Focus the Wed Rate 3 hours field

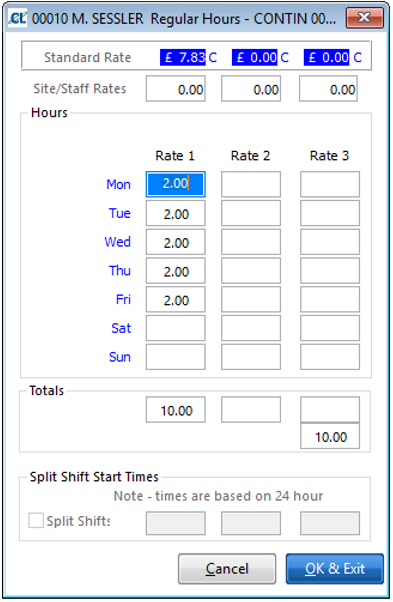click(330, 242)
